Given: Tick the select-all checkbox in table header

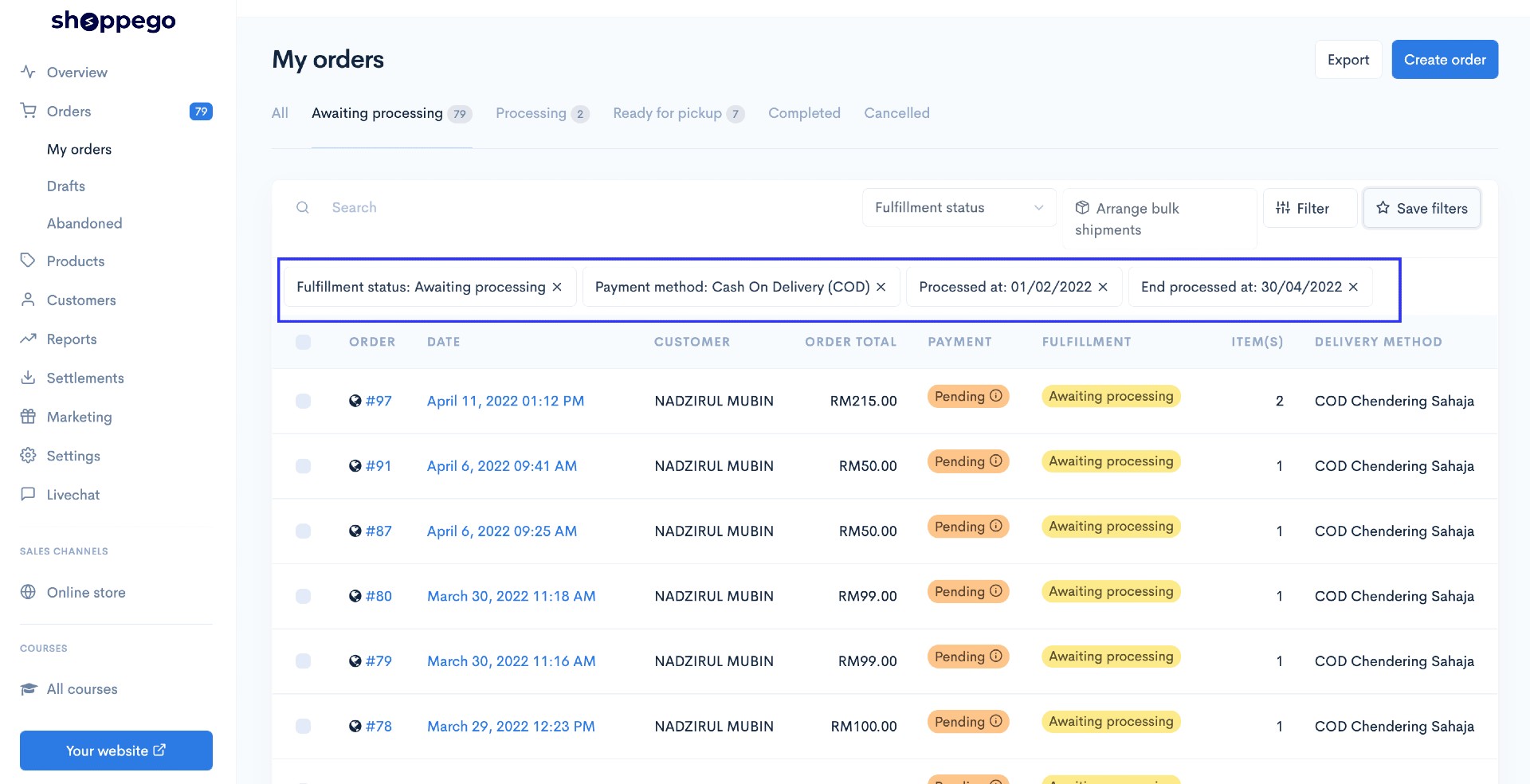Looking at the screenshot, I should click(x=304, y=342).
